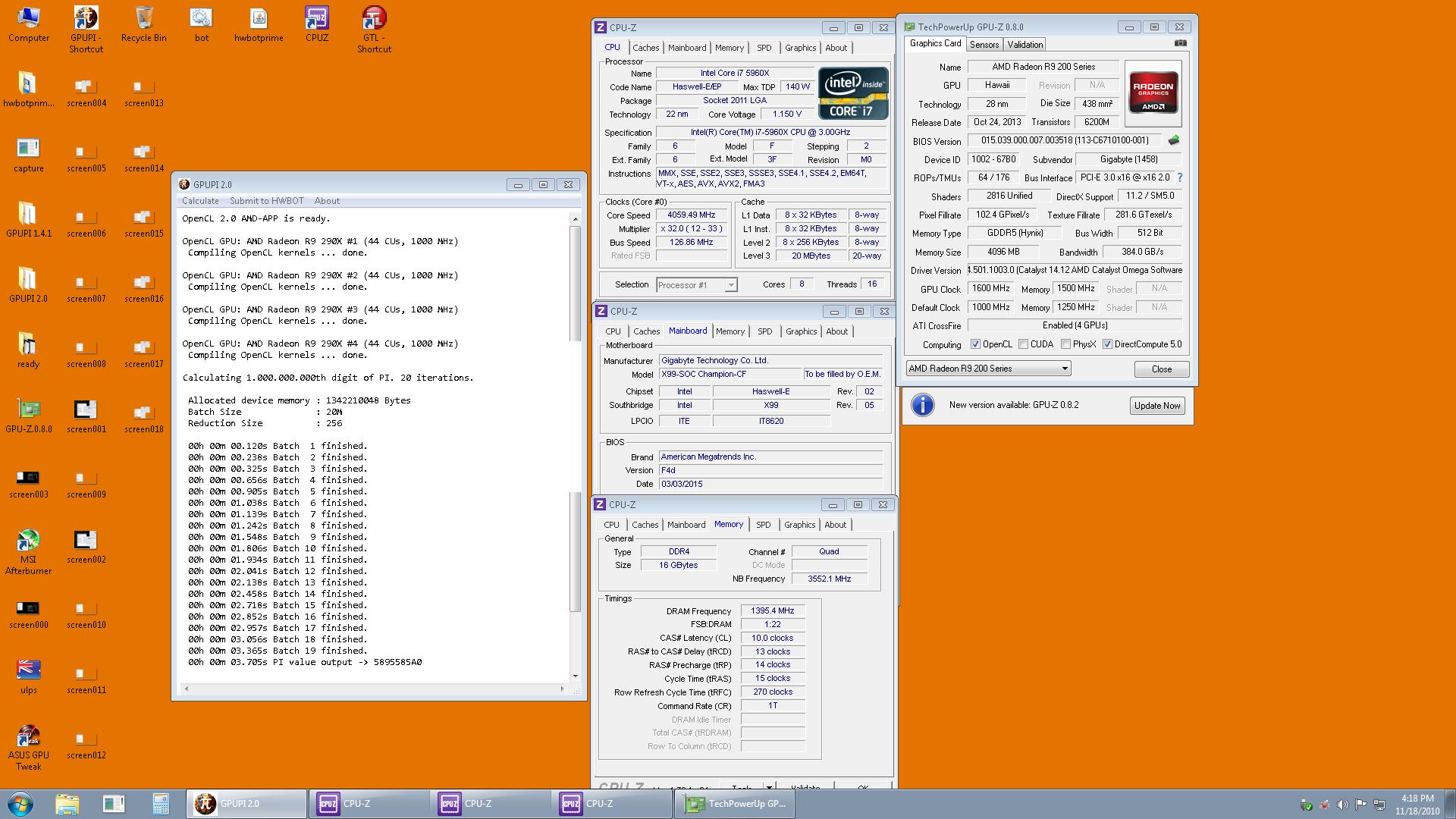Select the GPUPI 2.0 folder icon
The width and height of the screenshot is (1456, 819).
pos(29,286)
